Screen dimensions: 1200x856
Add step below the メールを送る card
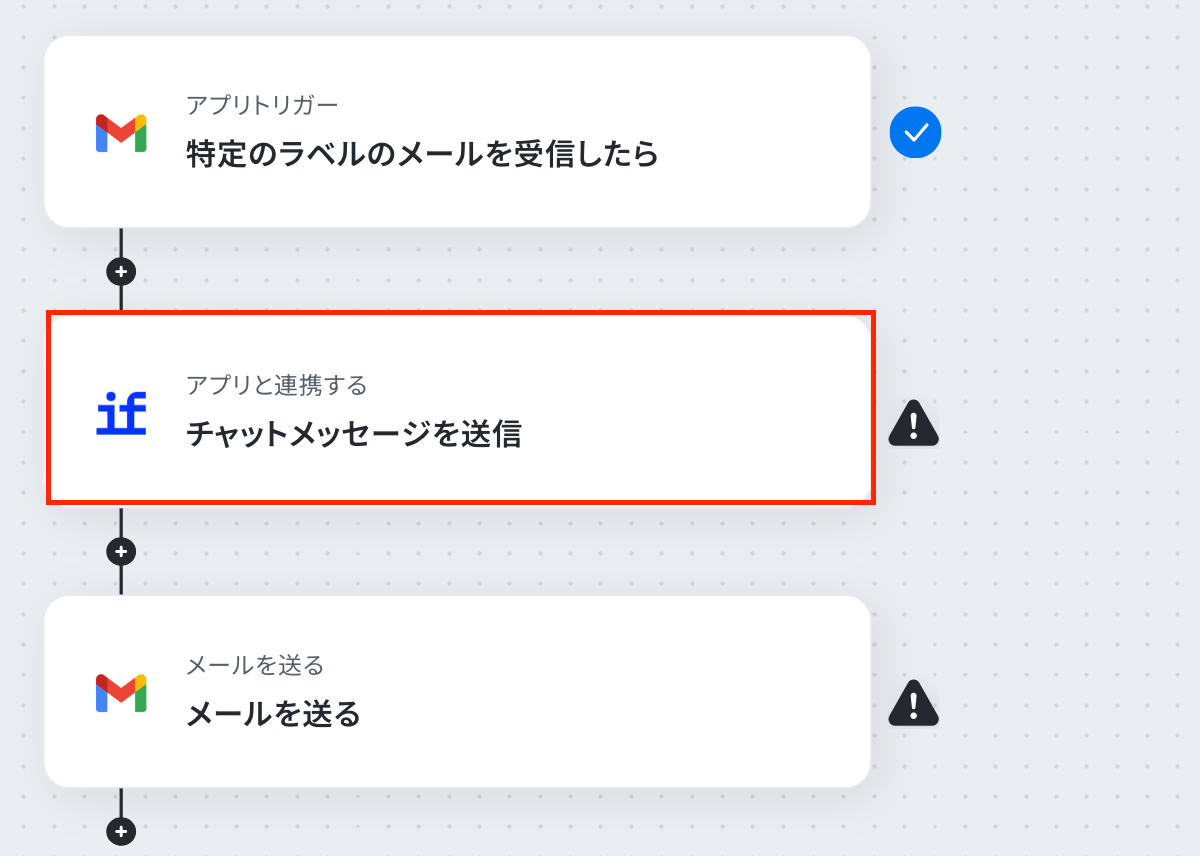click(x=121, y=831)
